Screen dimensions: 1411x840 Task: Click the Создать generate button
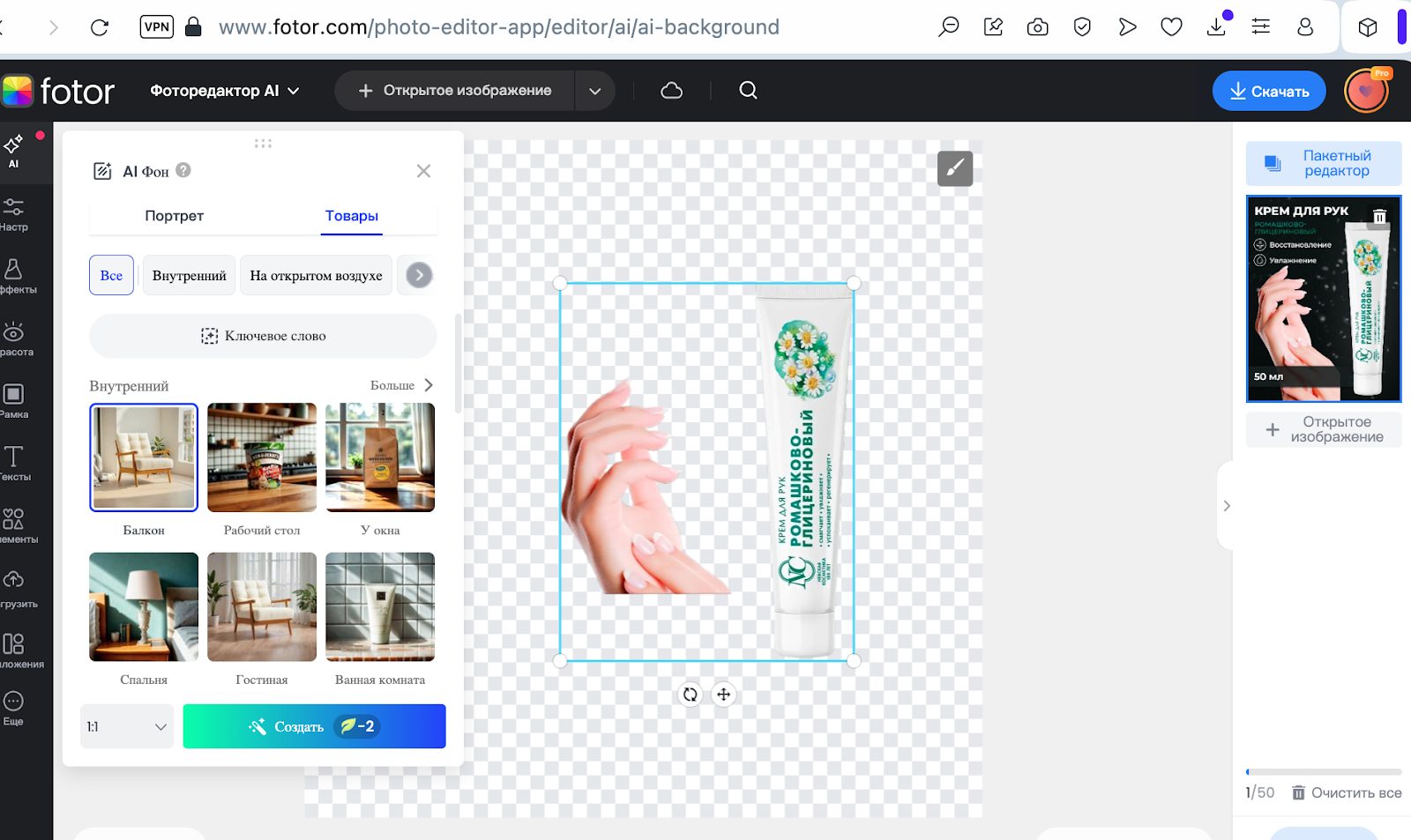pyautogui.click(x=314, y=726)
